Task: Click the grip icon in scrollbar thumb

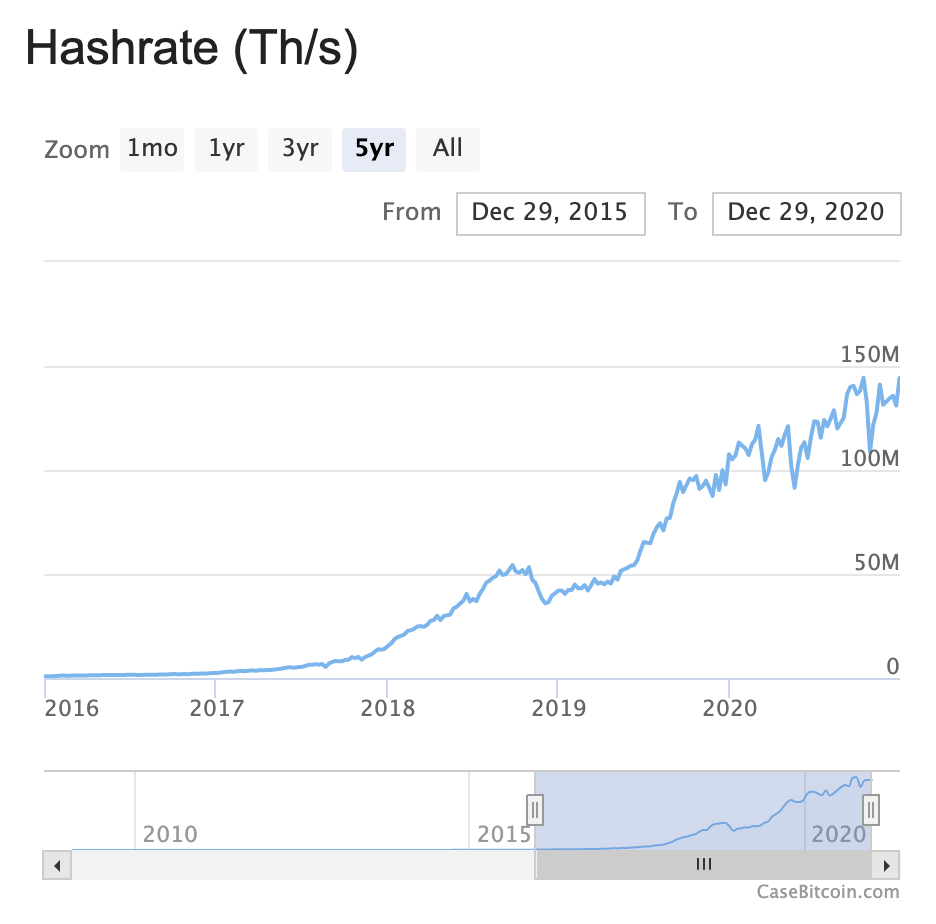Action: (x=703, y=864)
